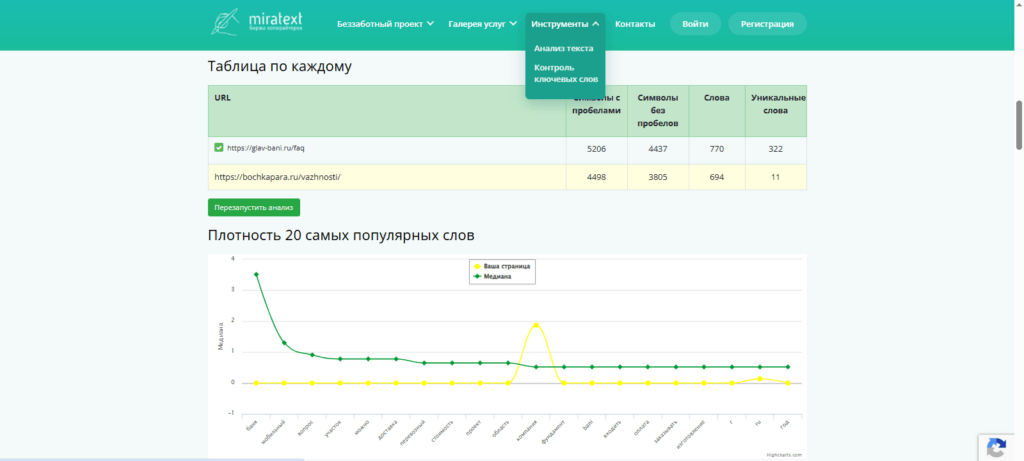Click the Уникальные слова column header
The image size is (1024, 461).
(x=778, y=104)
